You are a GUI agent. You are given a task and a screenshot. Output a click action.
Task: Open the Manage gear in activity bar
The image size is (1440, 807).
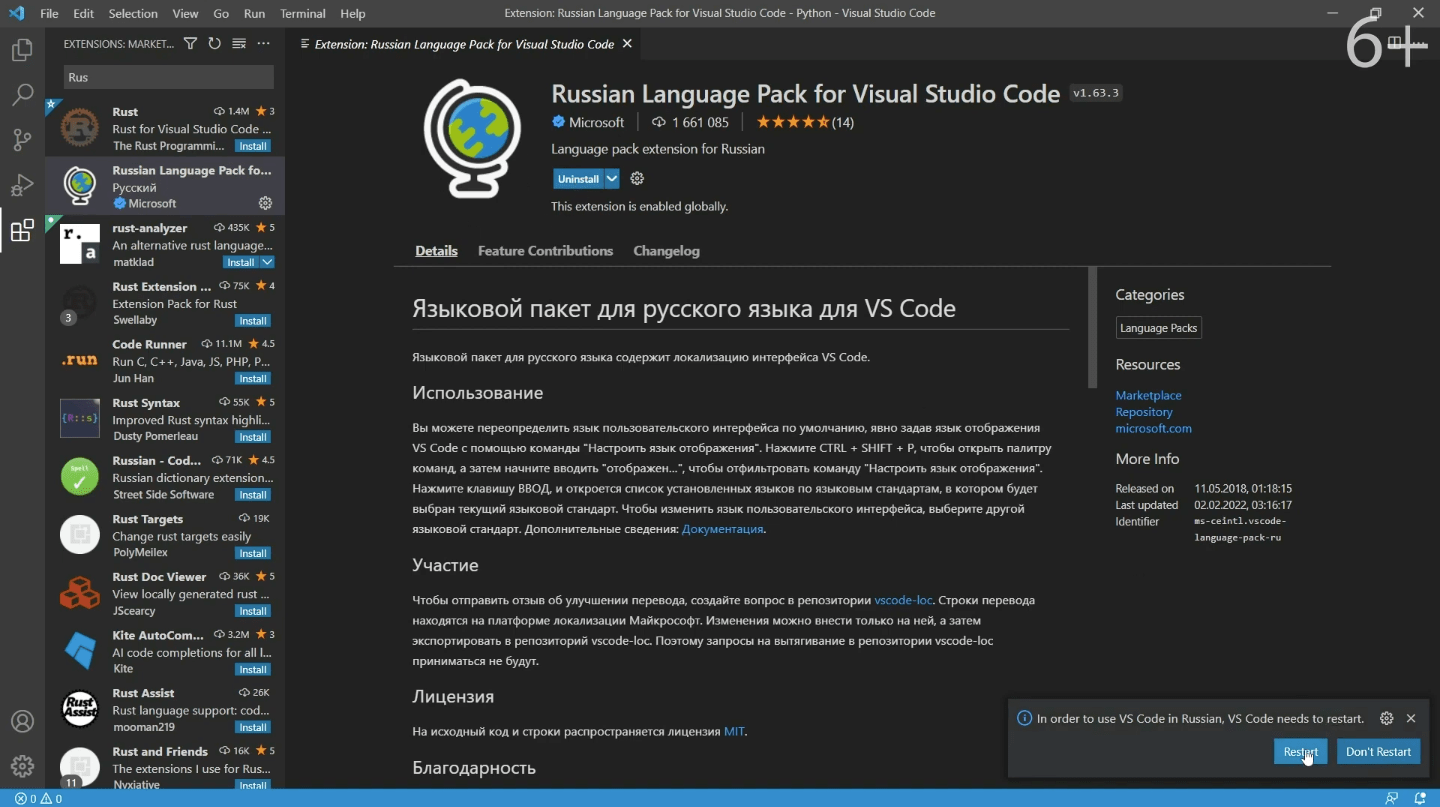[22, 766]
